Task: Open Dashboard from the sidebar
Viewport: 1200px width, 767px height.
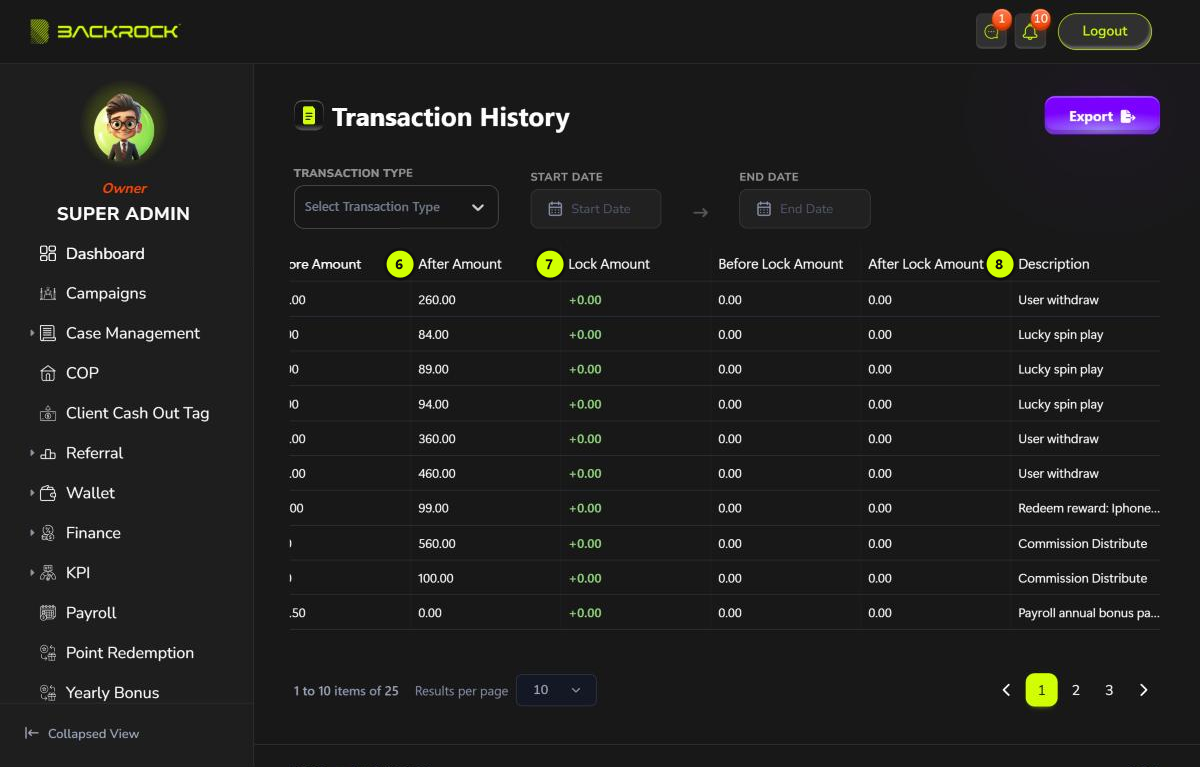Action: [105, 254]
